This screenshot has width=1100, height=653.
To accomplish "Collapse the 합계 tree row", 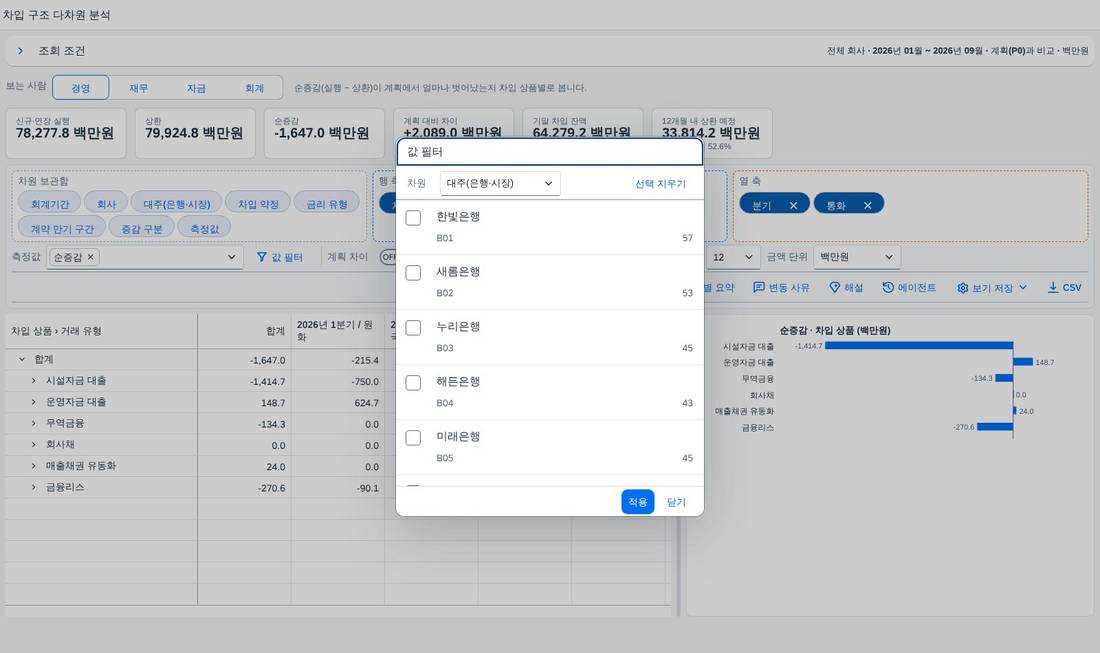I will coord(22,359).
